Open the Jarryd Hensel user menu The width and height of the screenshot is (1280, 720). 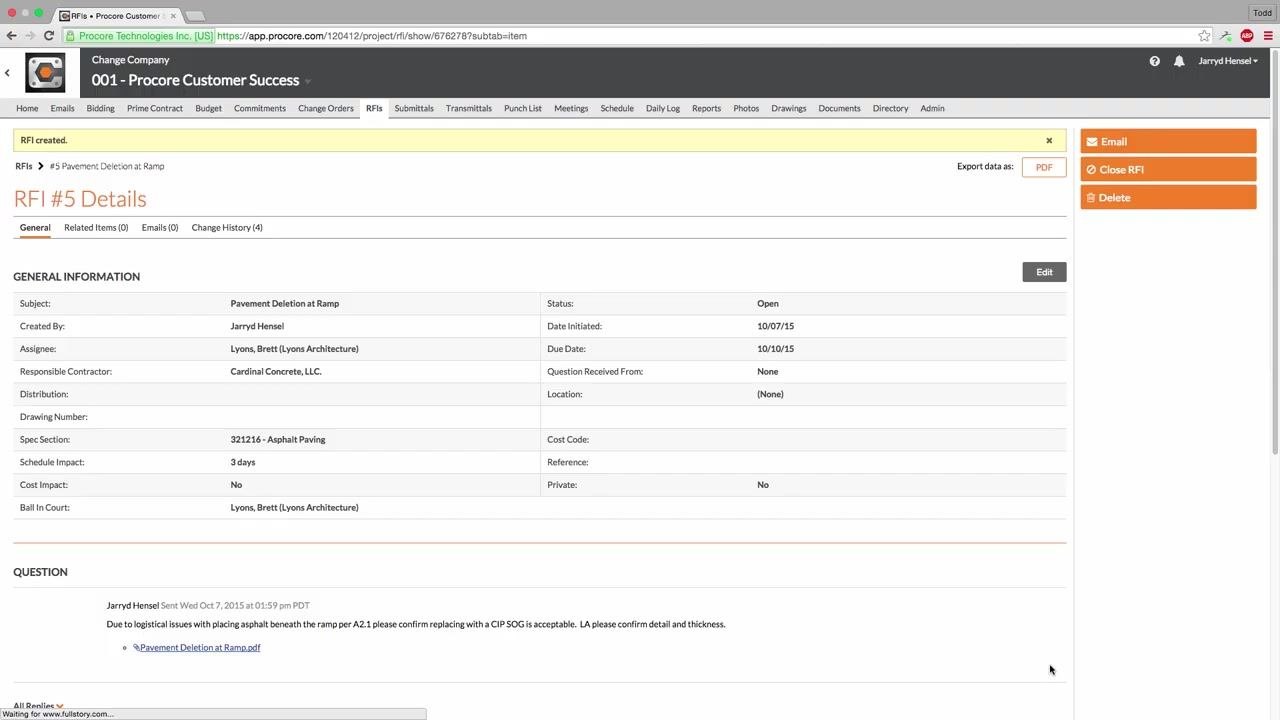click(1228, 61)
